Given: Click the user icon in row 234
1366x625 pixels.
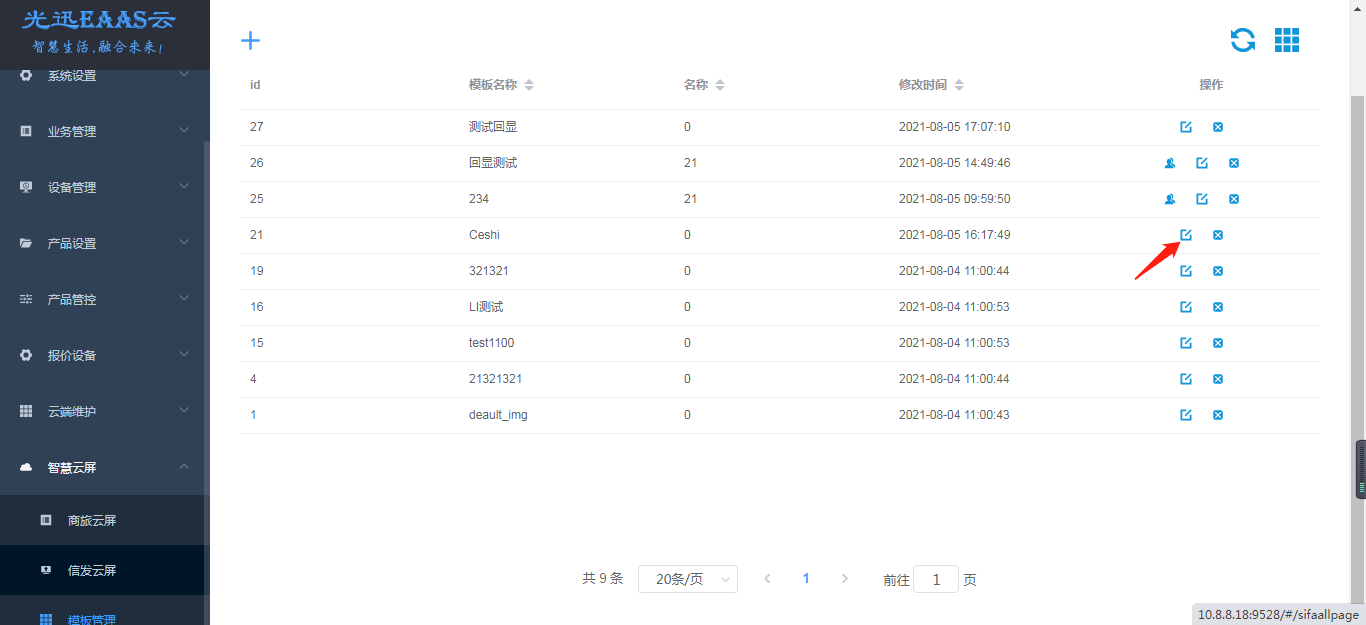Looking at the screenshot, I should coord(1170,199).
